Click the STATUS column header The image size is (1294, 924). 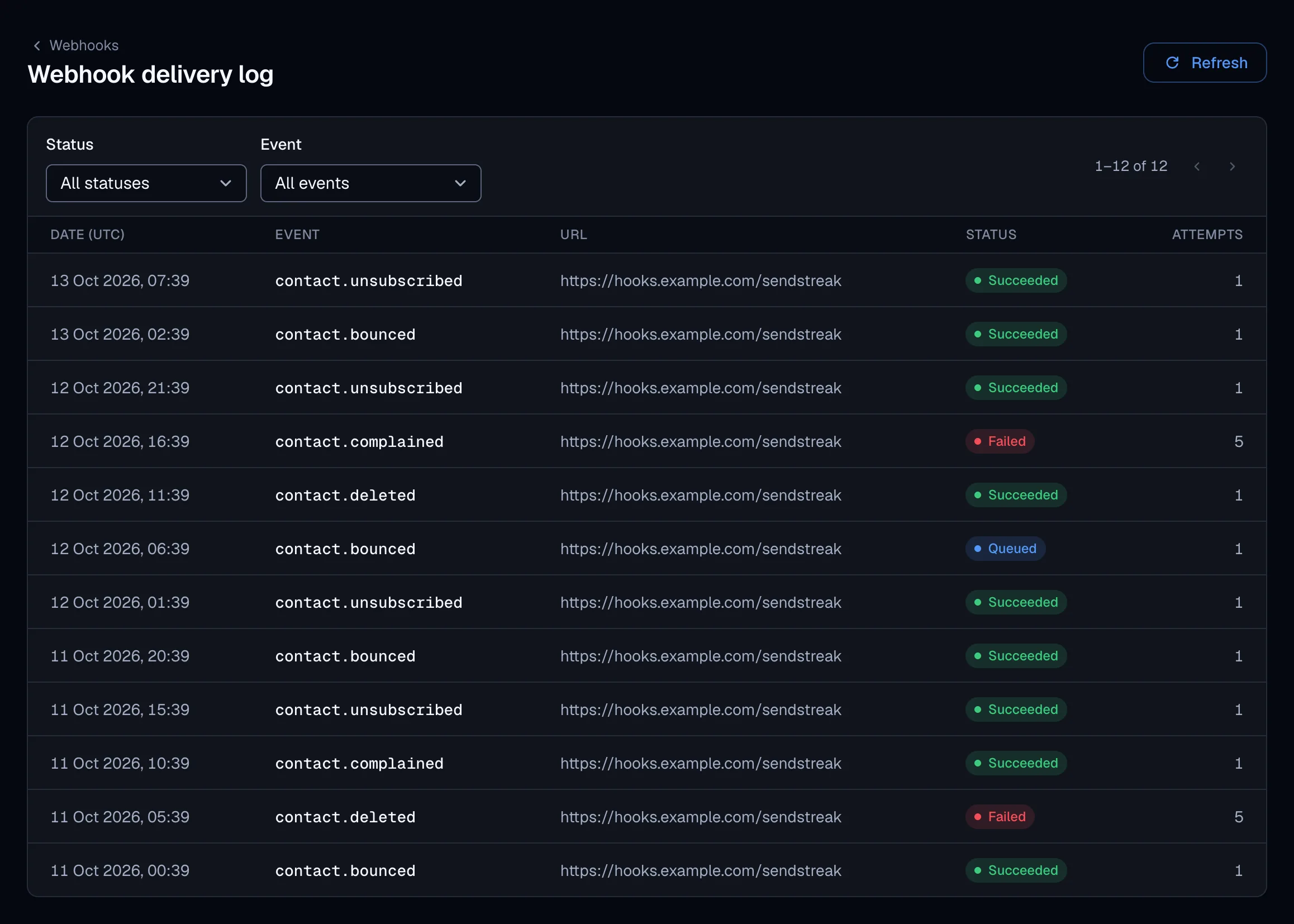pos(991,235)
